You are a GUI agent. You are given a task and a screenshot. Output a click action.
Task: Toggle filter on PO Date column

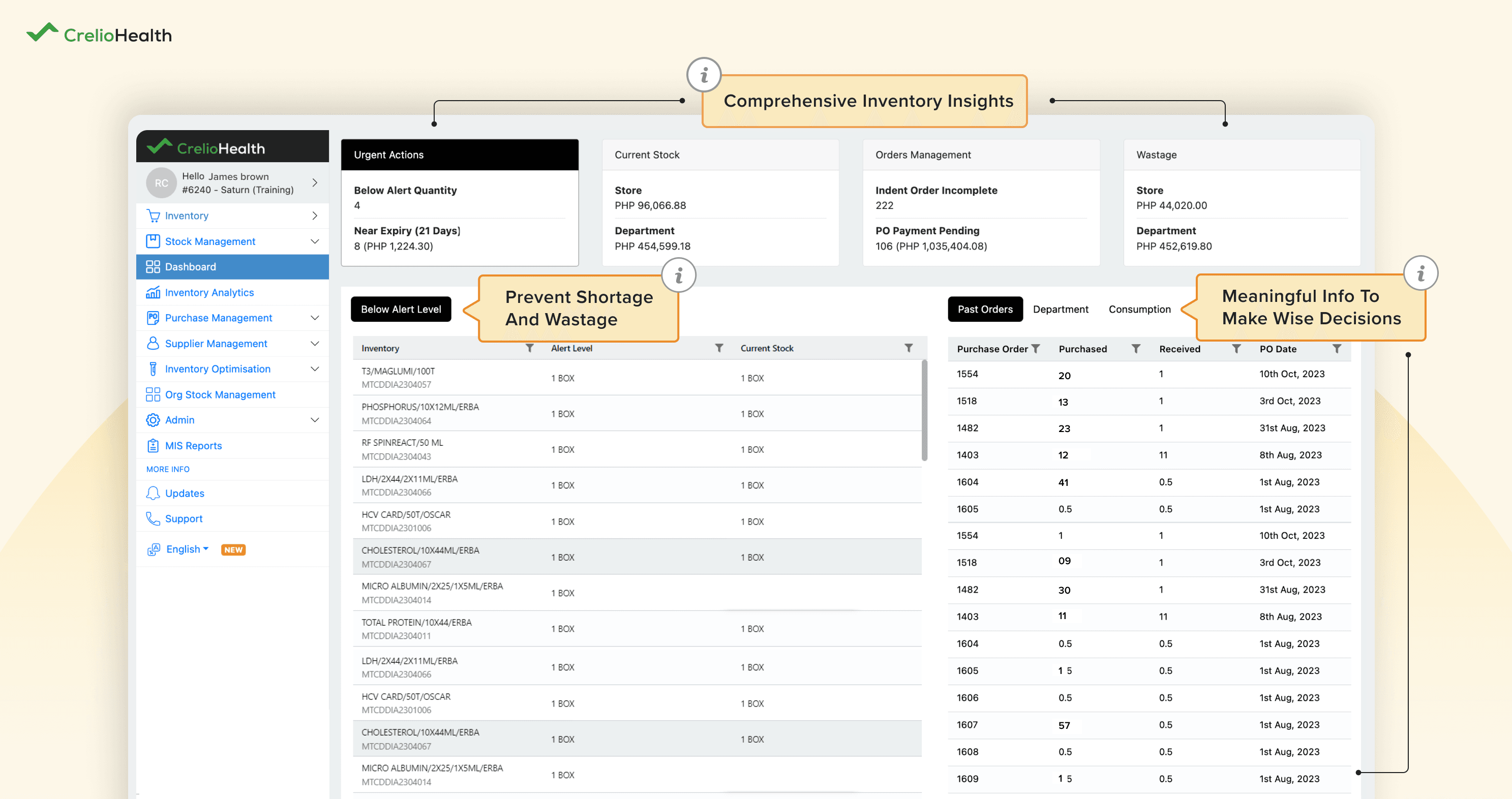pyautogui.click(x=1337, y=349)
